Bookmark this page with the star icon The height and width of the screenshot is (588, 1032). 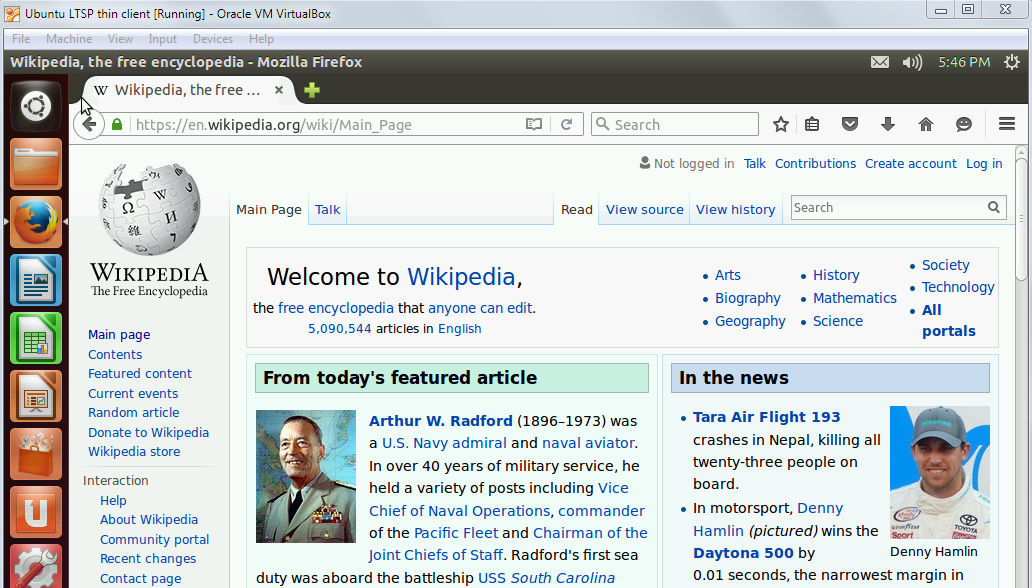(x=781, y=124)
